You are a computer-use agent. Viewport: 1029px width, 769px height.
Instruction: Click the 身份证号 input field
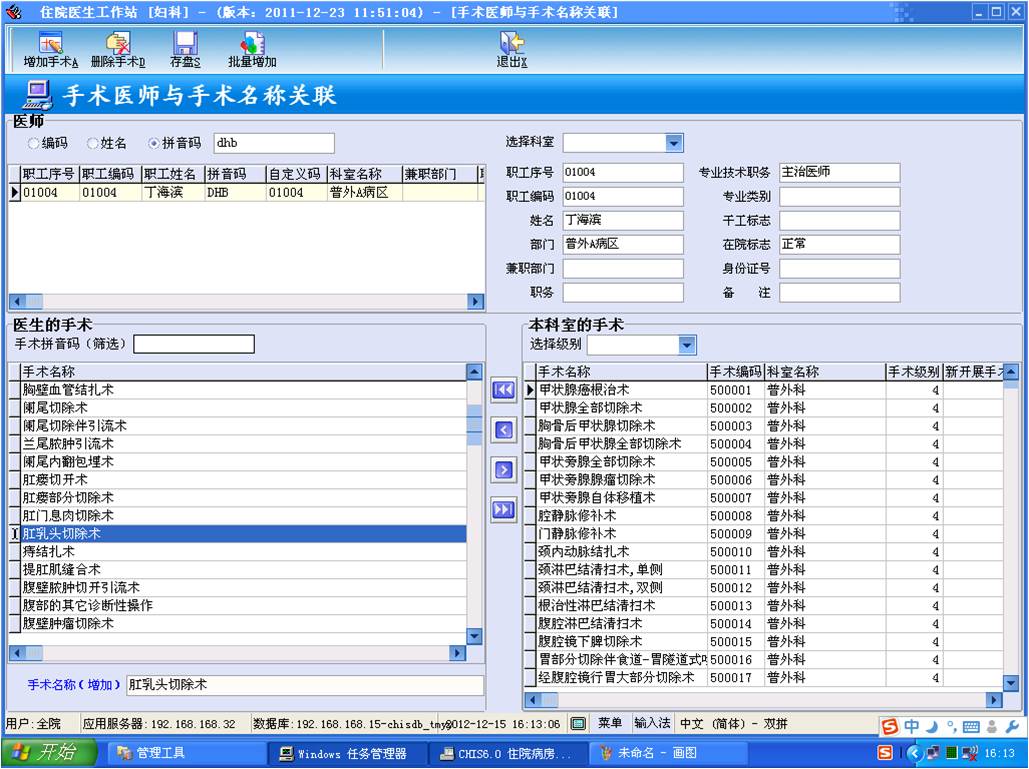click(839, 268)
